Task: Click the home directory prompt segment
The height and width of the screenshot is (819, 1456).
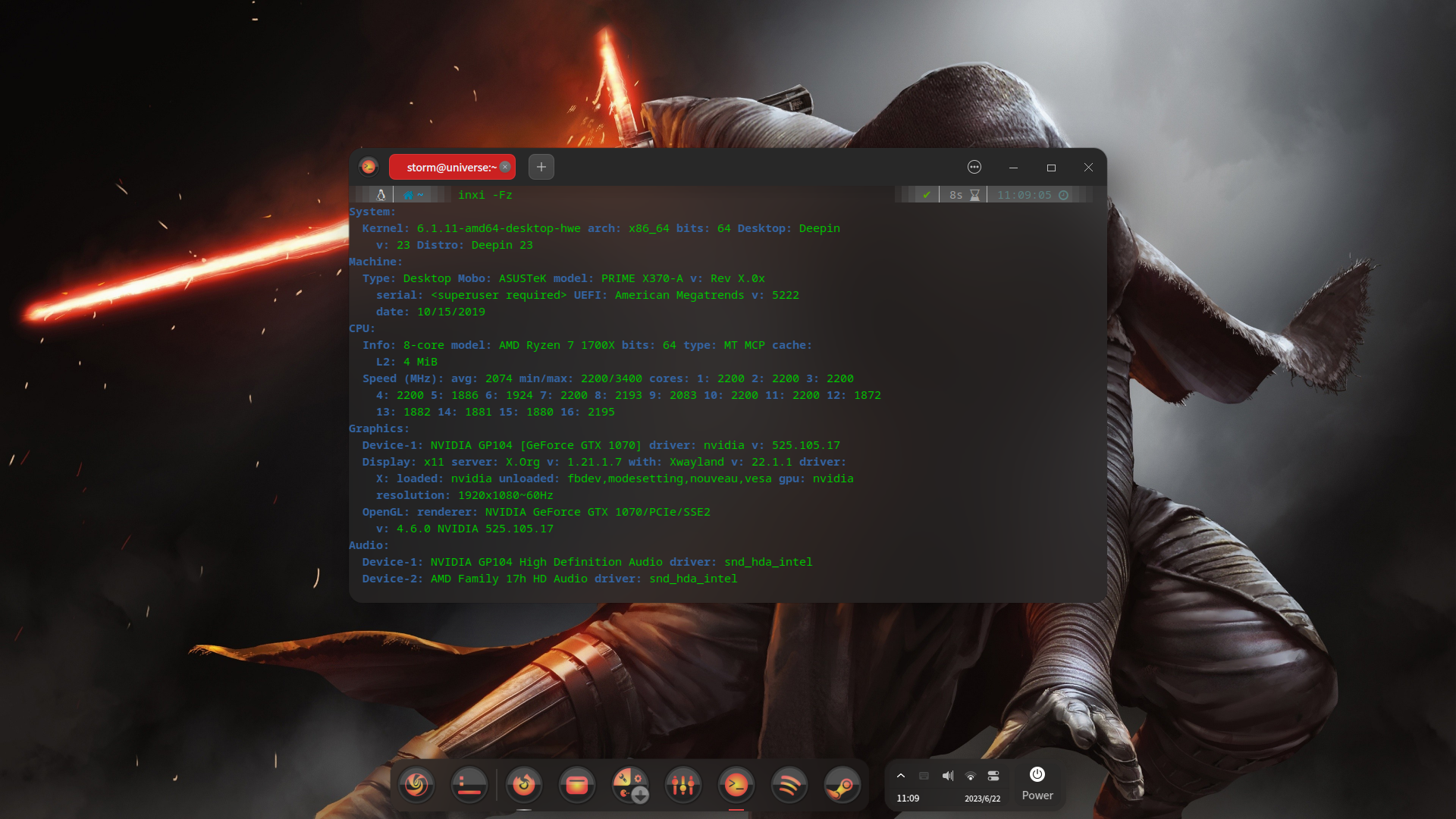Action: (413, 195)
